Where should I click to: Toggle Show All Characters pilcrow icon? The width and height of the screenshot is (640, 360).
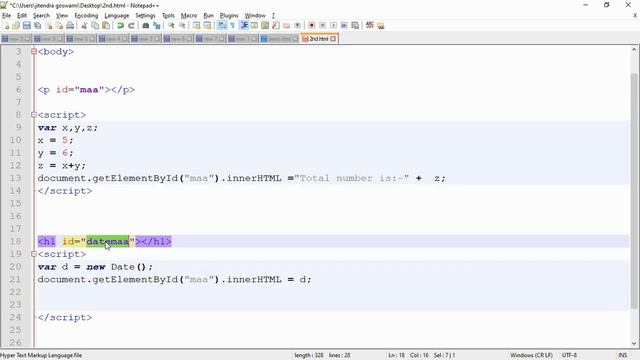point(233,26)
